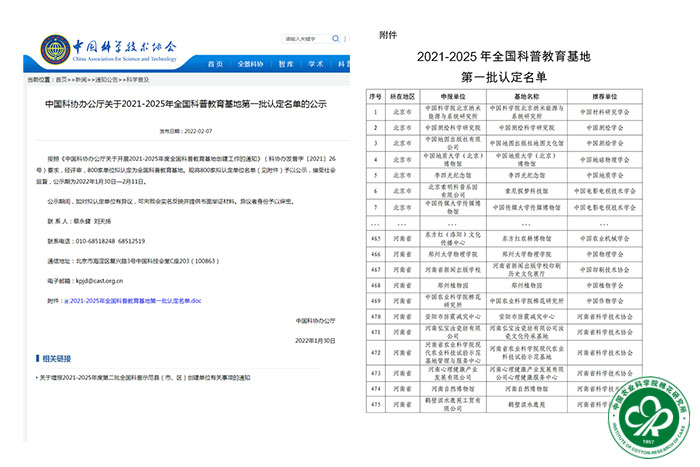Click the doc file icon before the attachment link
Screen dimensions: 700x467
pos(67,301)
